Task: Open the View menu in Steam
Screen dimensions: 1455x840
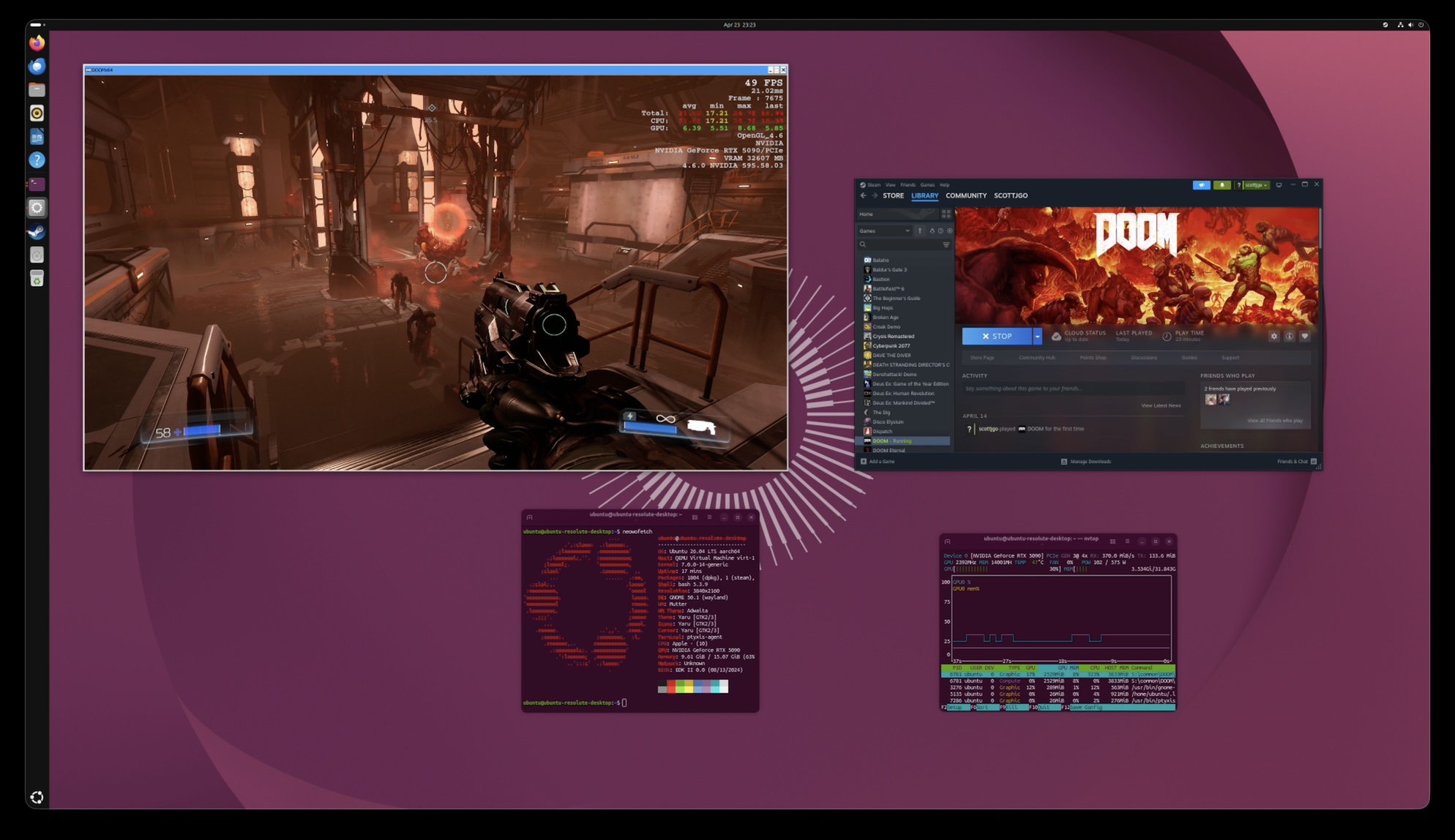Action: click(x=890, y=185)
